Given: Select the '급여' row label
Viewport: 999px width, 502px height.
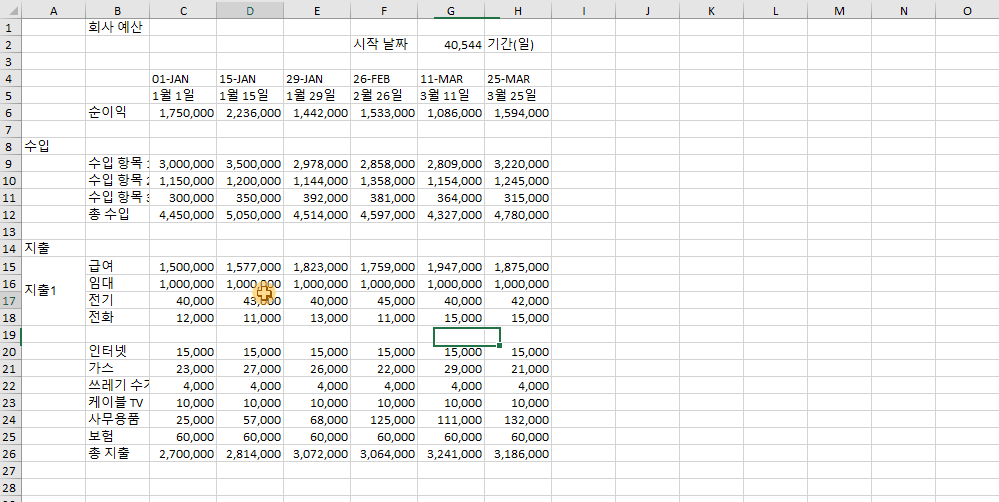Looking at the screenshot, I should (118, 266).
